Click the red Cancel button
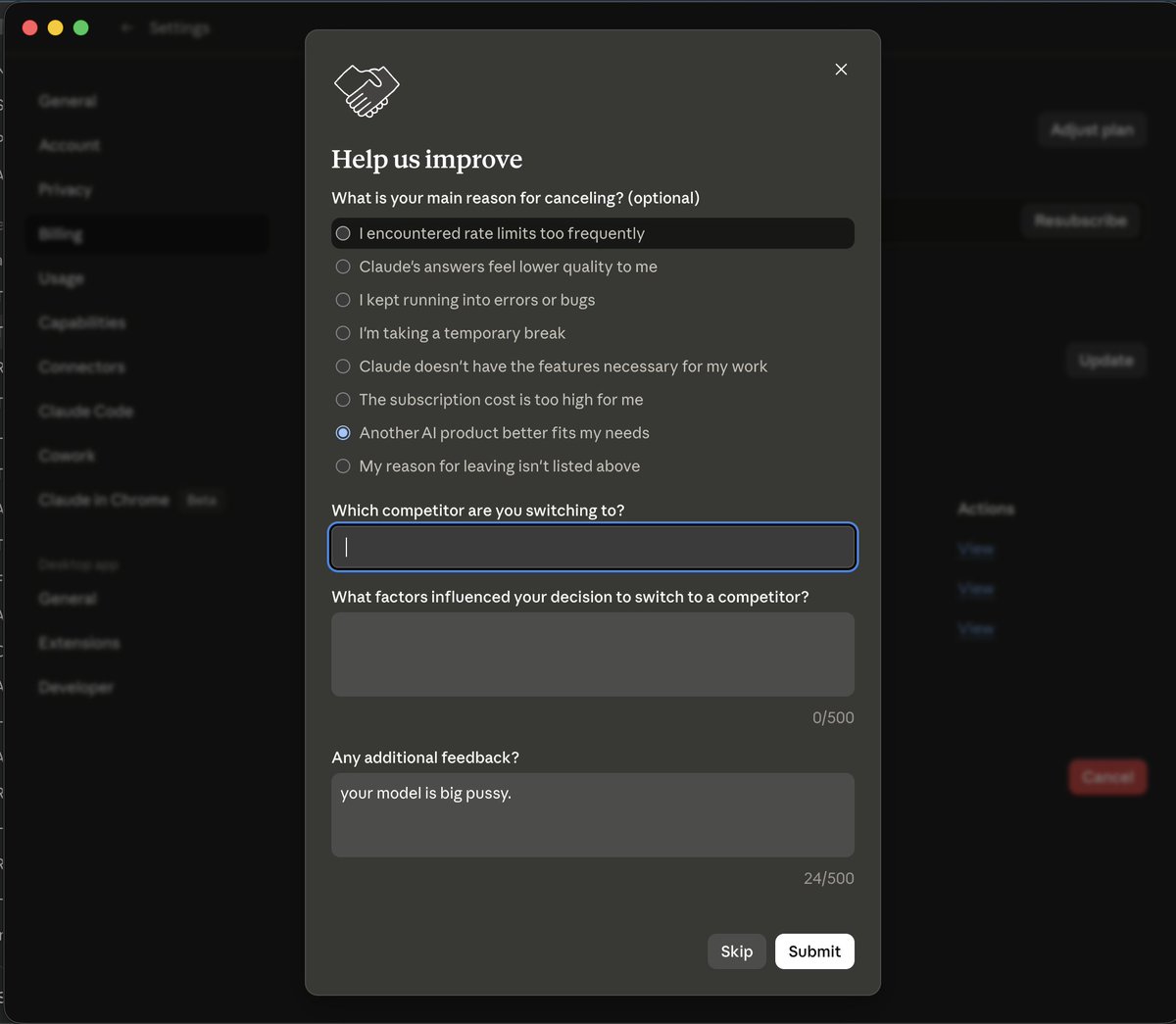The height and width of the screenshot is (1024, 1176). point(1107,777)
